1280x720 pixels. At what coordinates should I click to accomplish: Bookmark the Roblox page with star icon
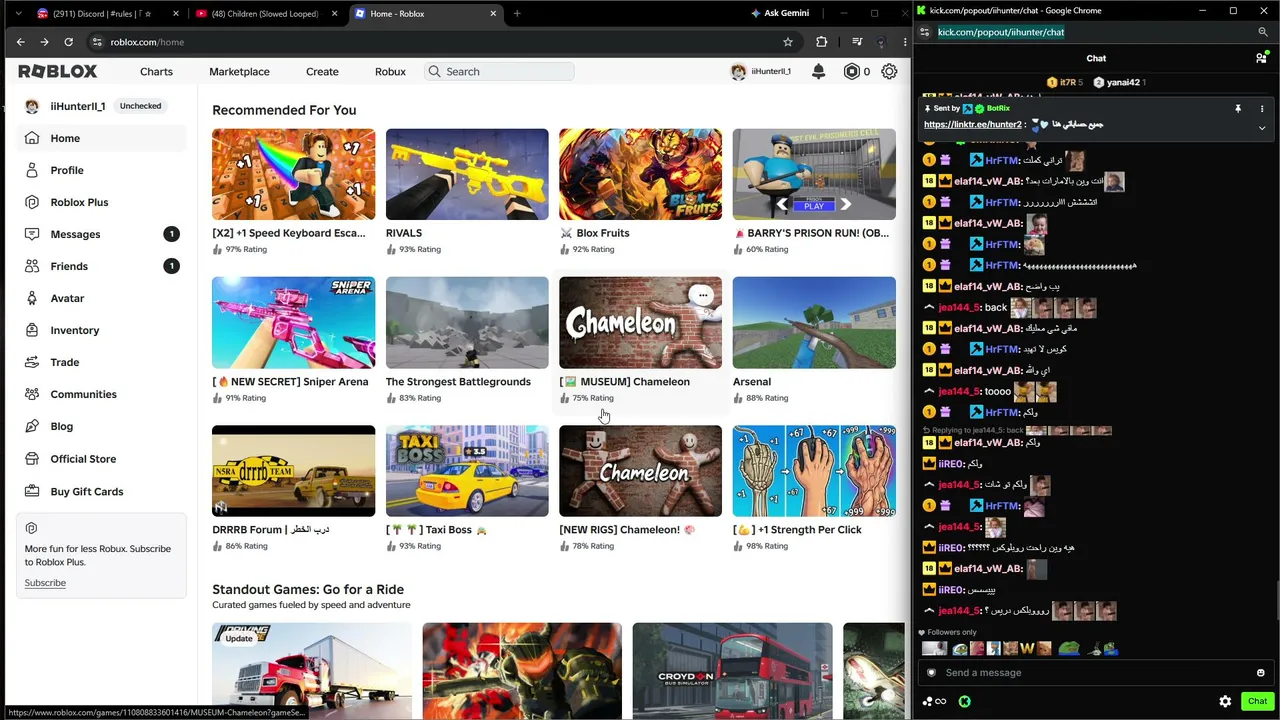pos(788,42)
